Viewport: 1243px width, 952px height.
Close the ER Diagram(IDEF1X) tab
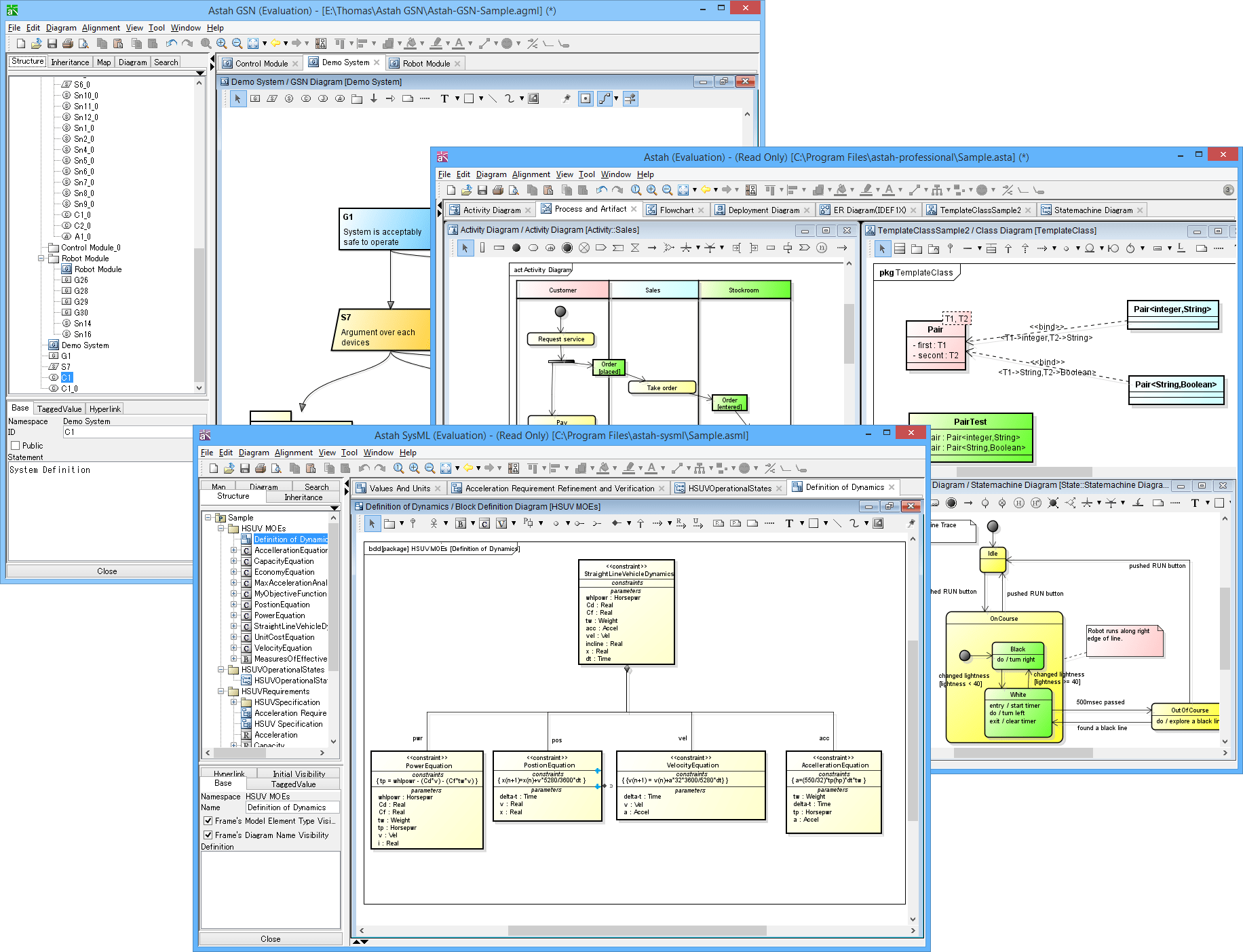tap(913, 210)
